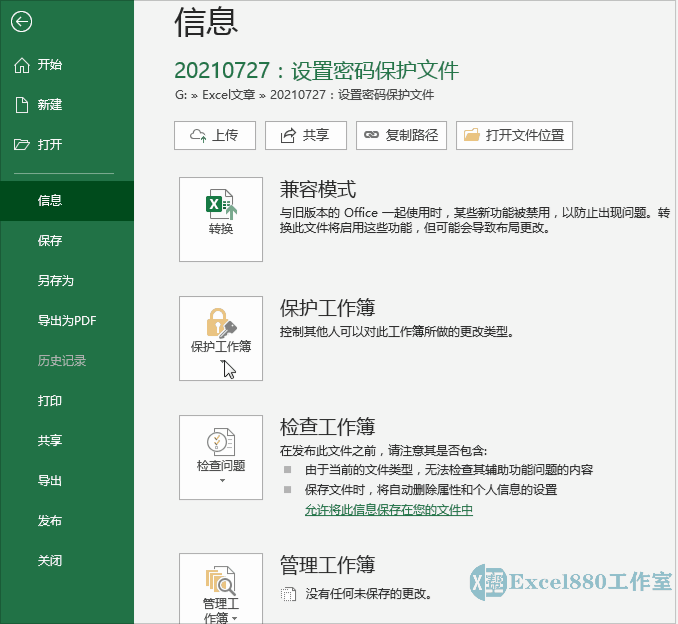Click the documents with magnifier icon
The width and height of the screenshot is (678, 624).
point(221,581)
